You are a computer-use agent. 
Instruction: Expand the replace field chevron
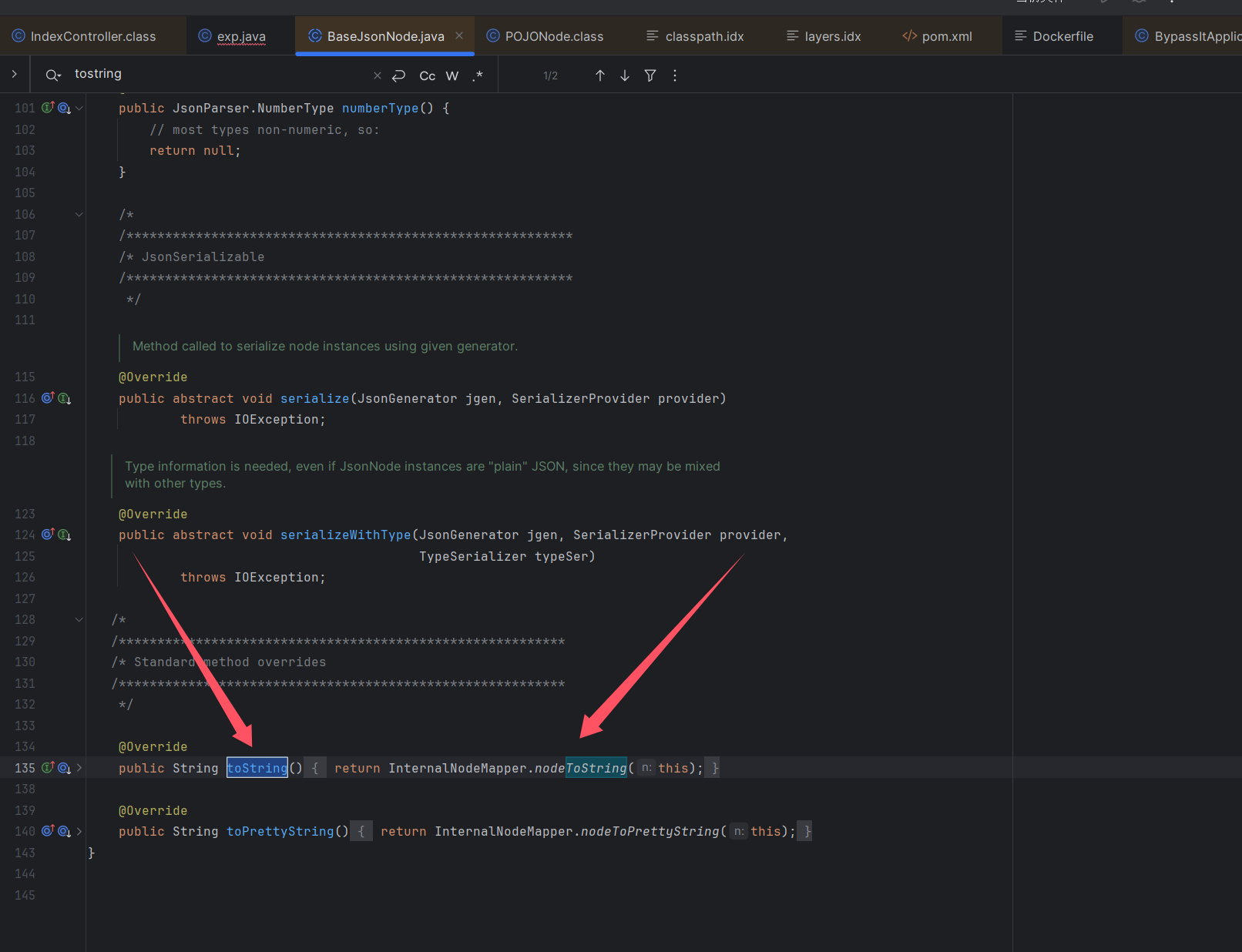tap(14, 74)
